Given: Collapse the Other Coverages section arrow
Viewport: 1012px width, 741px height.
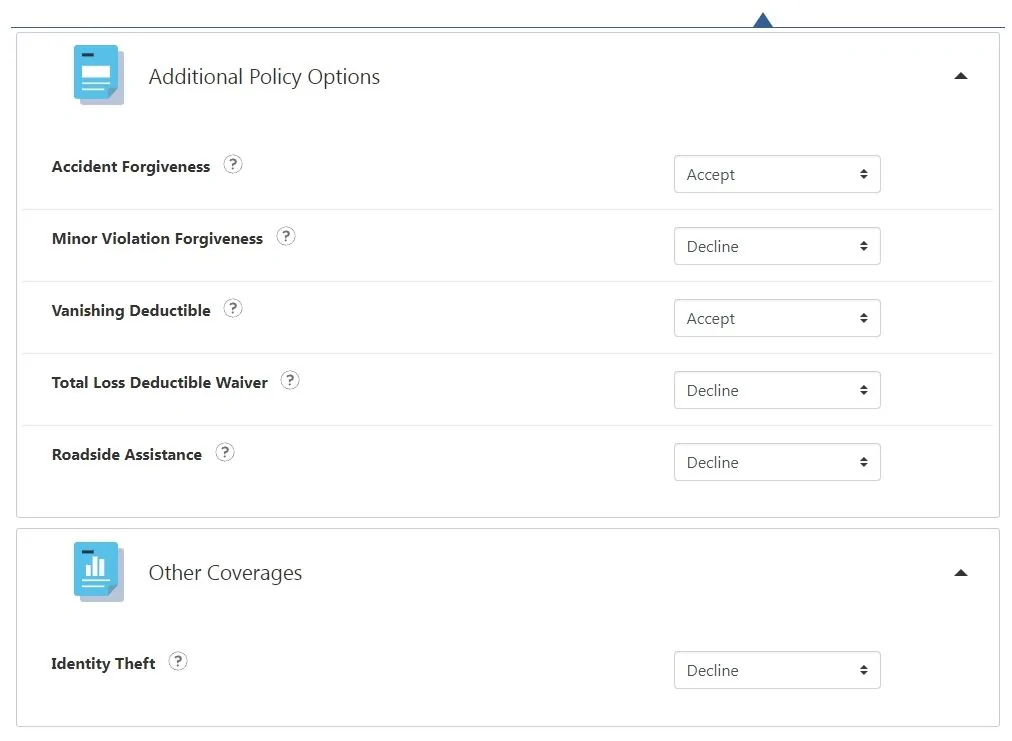Looking at the screenshot, I should [960, 573].
